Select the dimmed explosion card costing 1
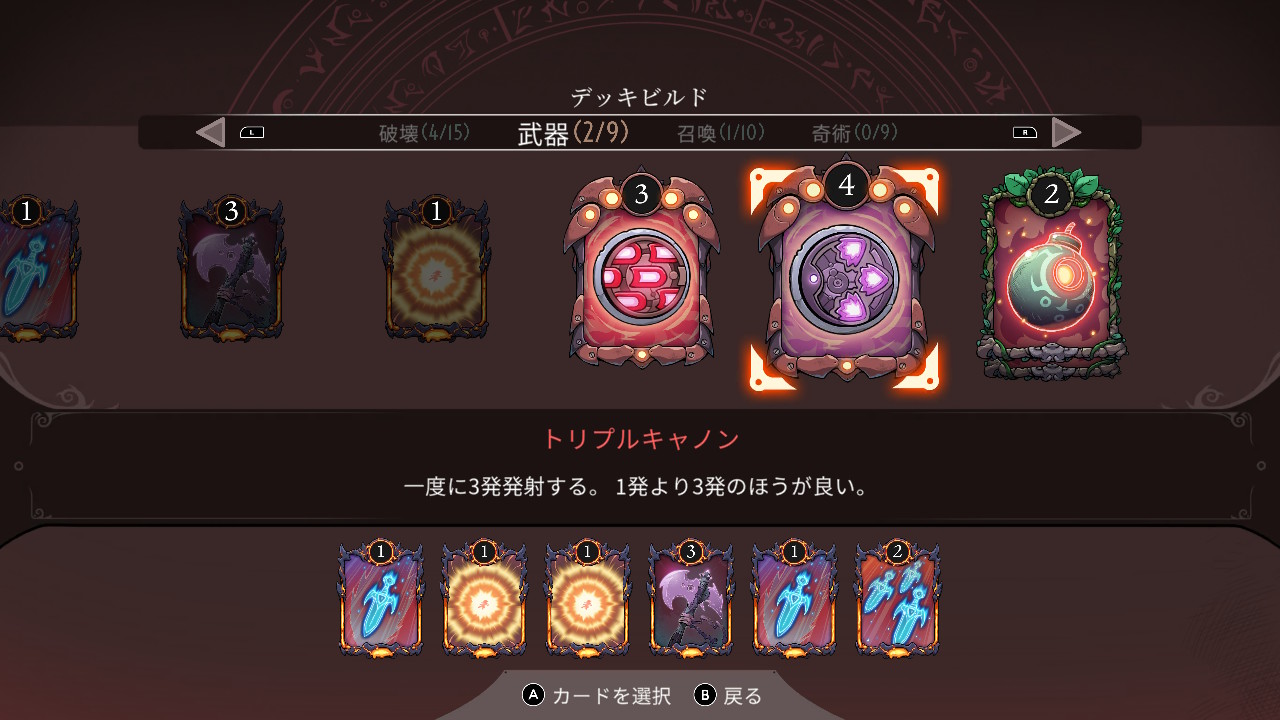 pyautogui.click(x=436, y=269)
